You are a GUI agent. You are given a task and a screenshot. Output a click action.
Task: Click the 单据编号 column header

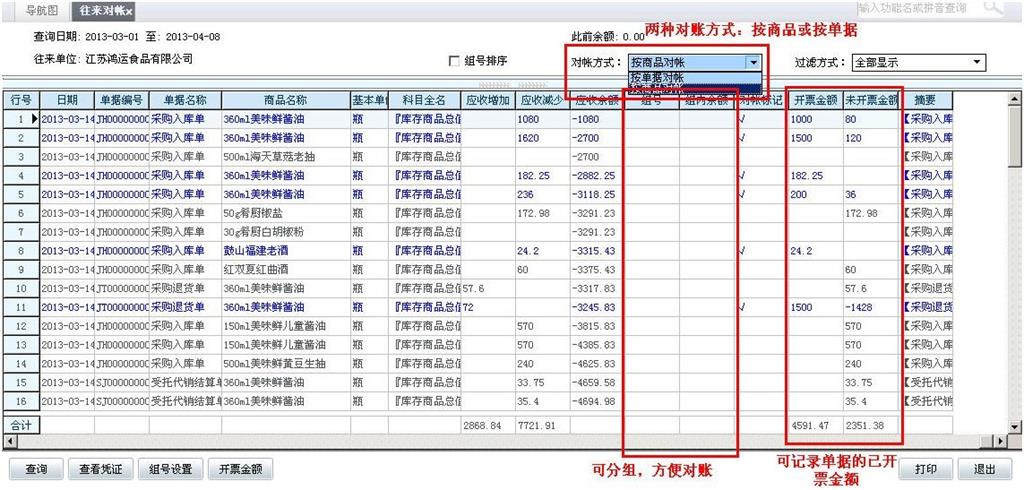(121, 101)
